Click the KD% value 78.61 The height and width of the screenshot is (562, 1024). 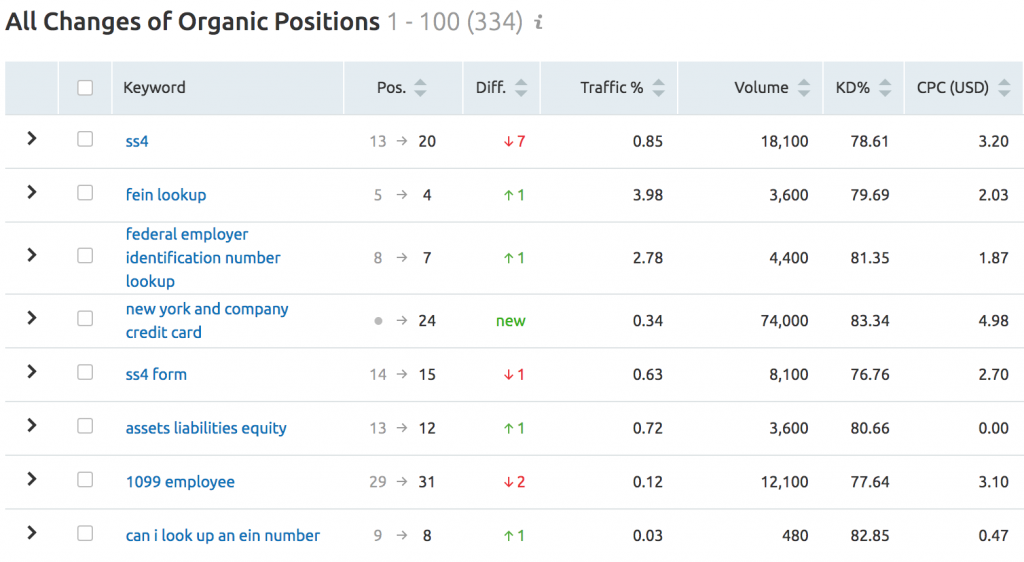(x=869, y=142)
